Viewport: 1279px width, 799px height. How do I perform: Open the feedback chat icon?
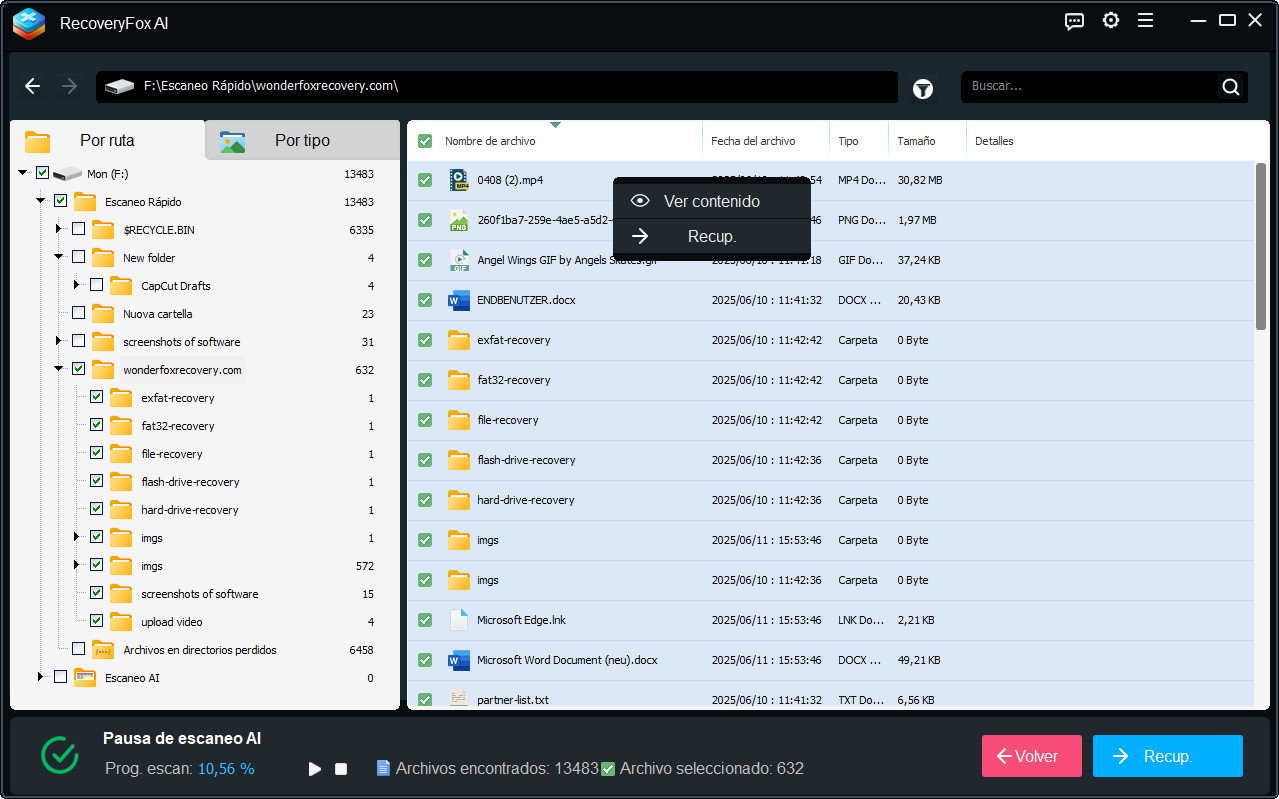coord(1074,20)
